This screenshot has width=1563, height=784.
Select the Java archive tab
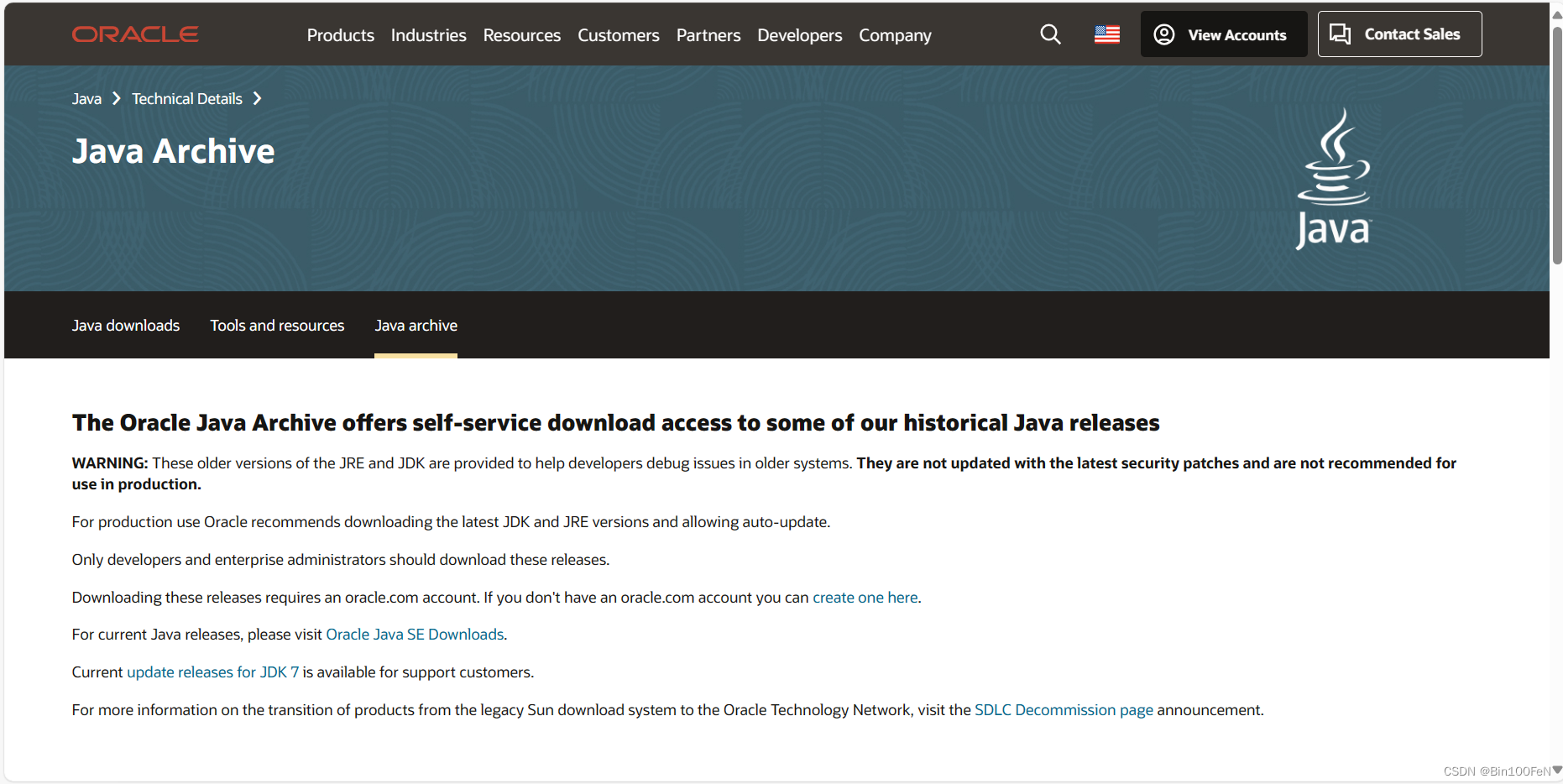[416, 326]
